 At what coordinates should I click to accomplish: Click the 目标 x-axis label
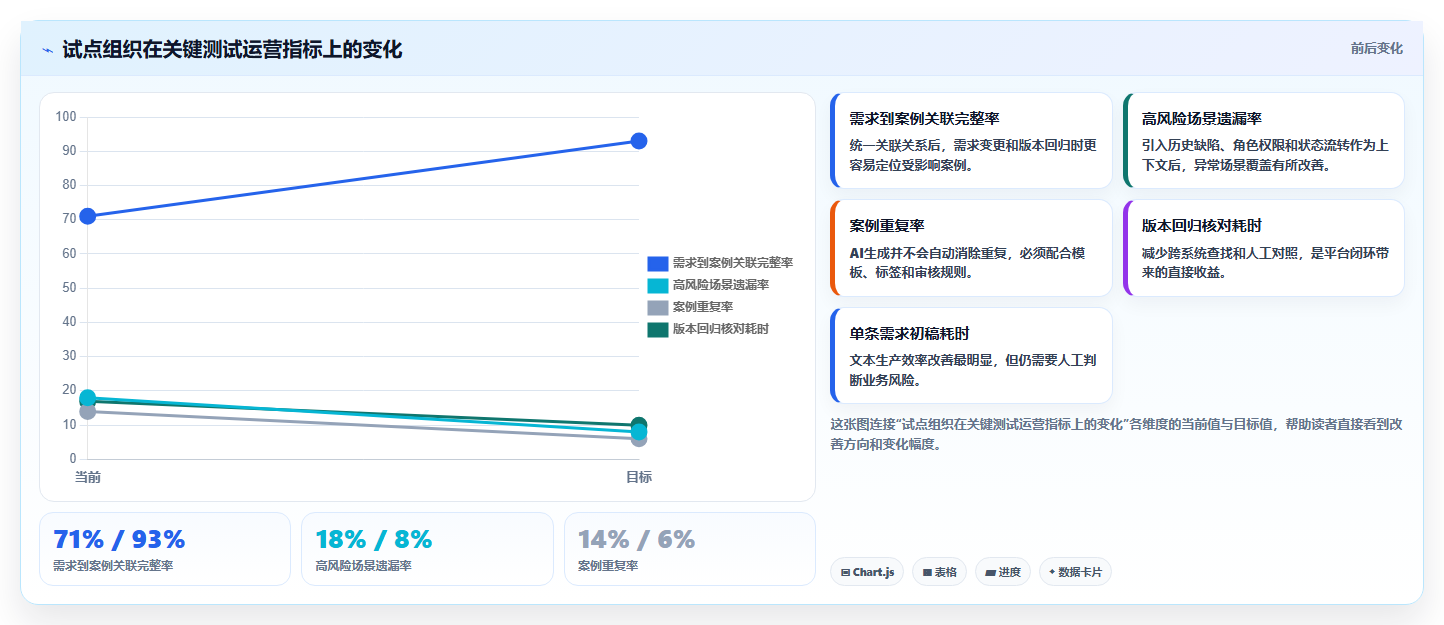pos(639,477)
